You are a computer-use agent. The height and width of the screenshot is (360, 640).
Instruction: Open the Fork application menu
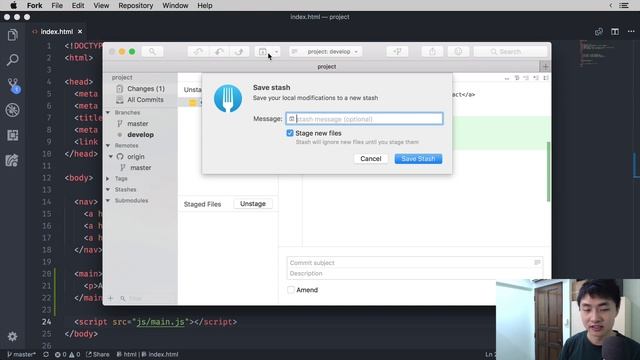pyautogui.click(x=35, y=5)
